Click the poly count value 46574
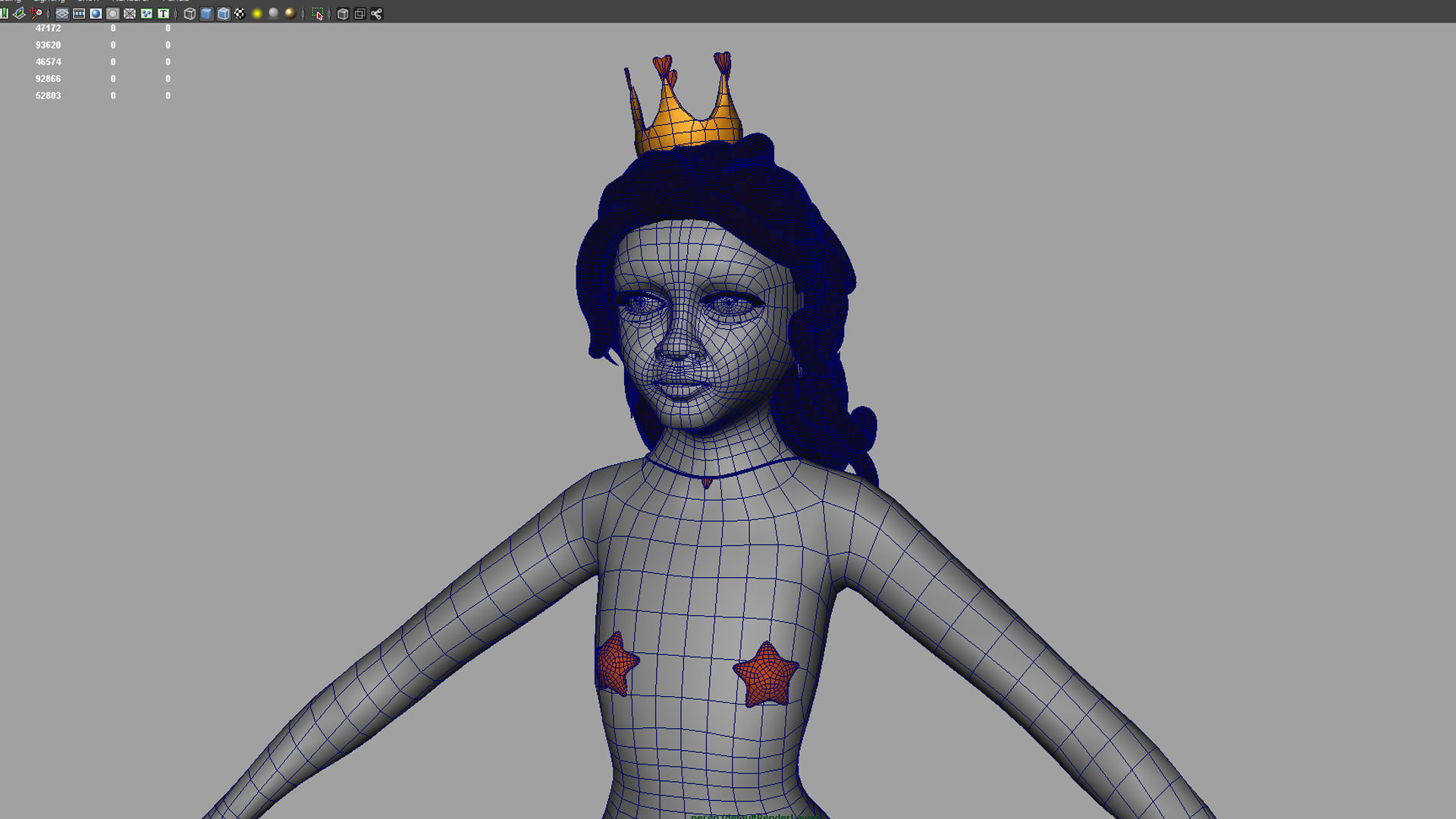 coord(48,62)
